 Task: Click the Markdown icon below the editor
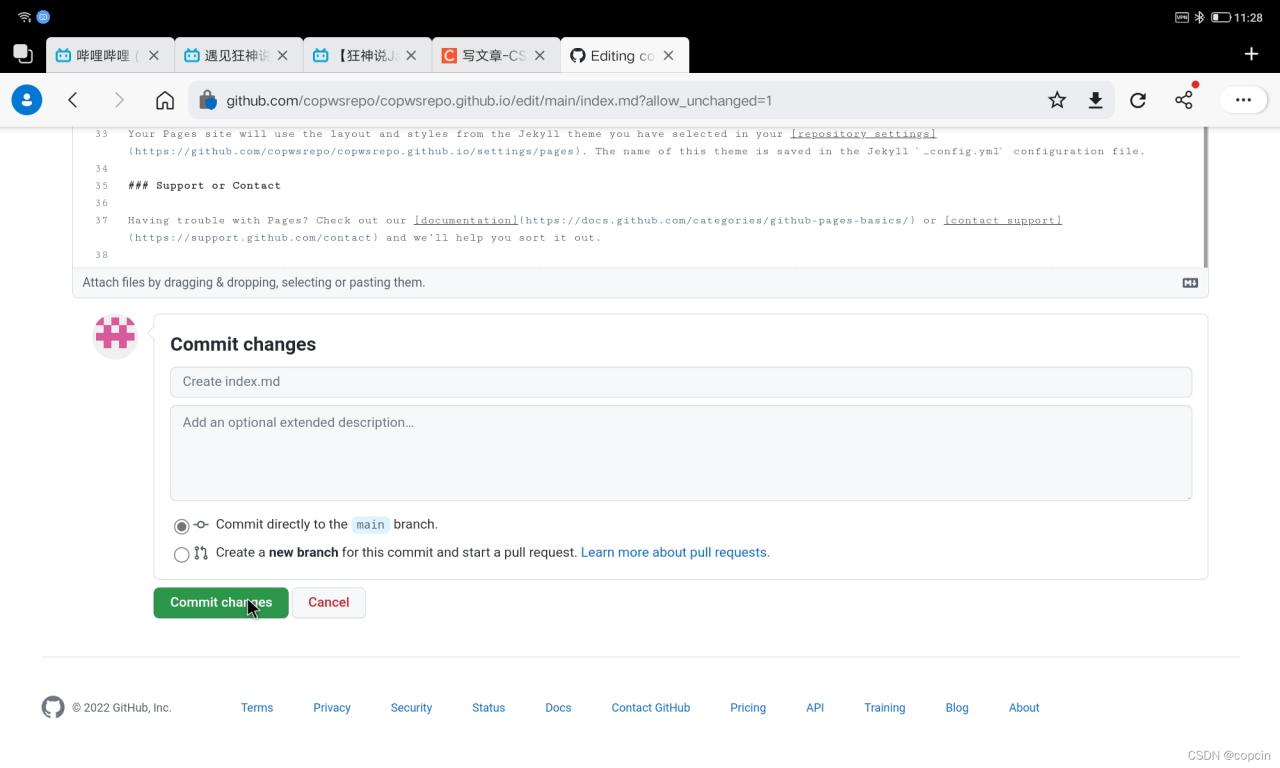click(1190, 283)
